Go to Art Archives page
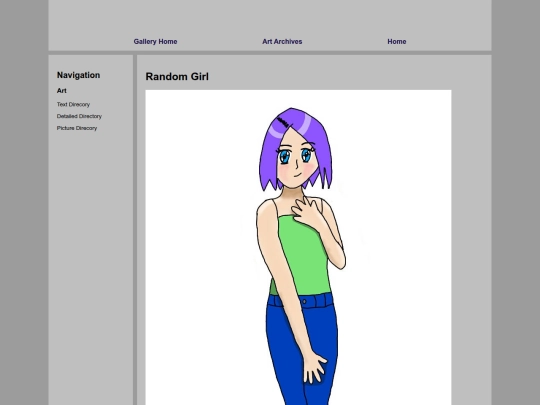 (282, 42)
